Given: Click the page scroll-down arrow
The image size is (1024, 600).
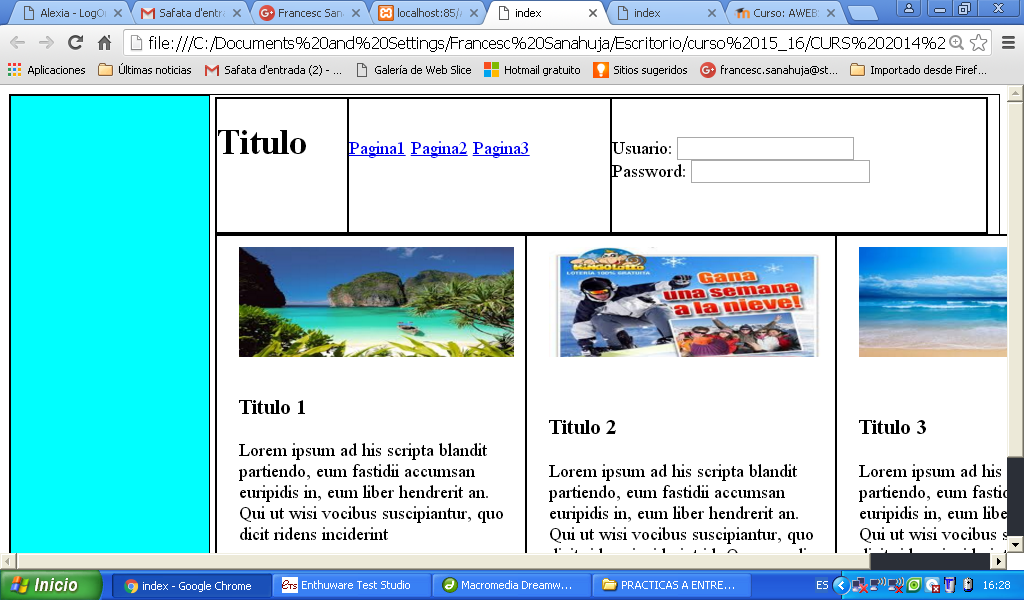Looking at the screenshot, I should 1015,544.
